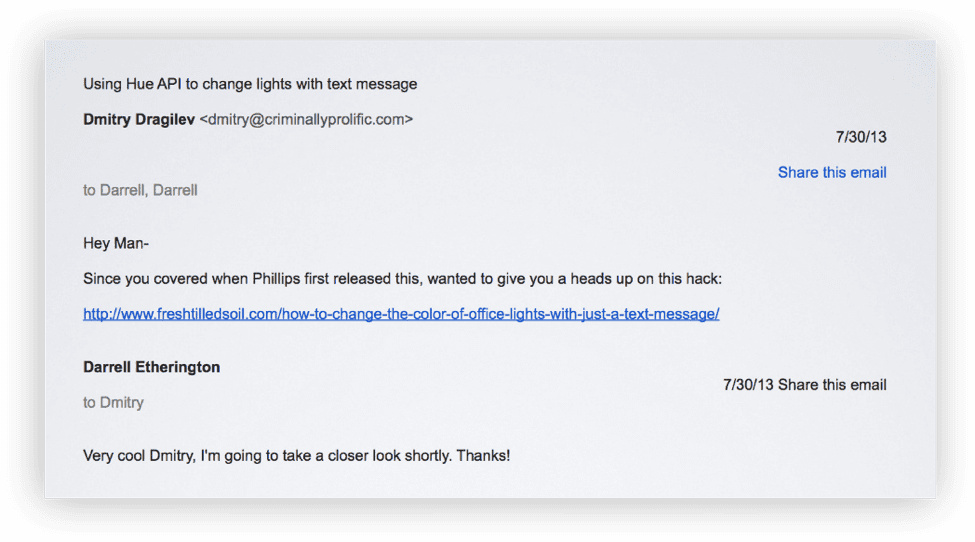Expand the "to Darrell, Darrell" recipients line
Viewport: 975px width, 542px height.
tap(141, 190)
